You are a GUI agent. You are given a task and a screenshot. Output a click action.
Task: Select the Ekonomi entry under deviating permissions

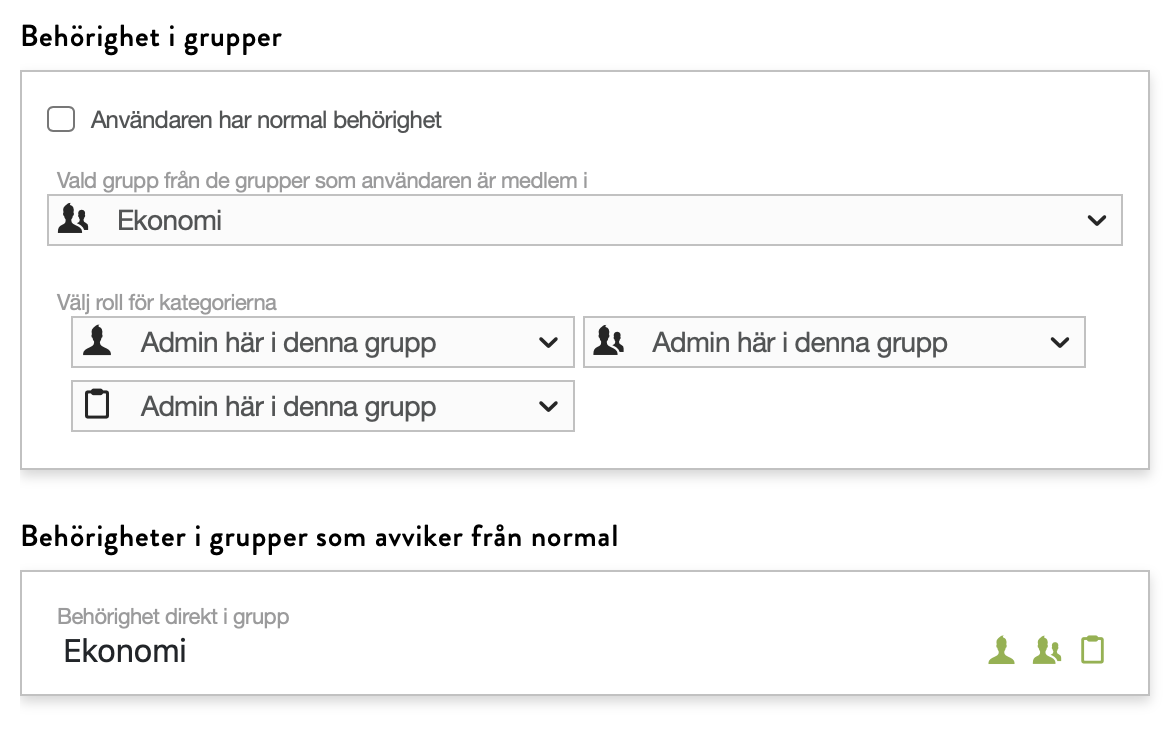click(125, 651)
